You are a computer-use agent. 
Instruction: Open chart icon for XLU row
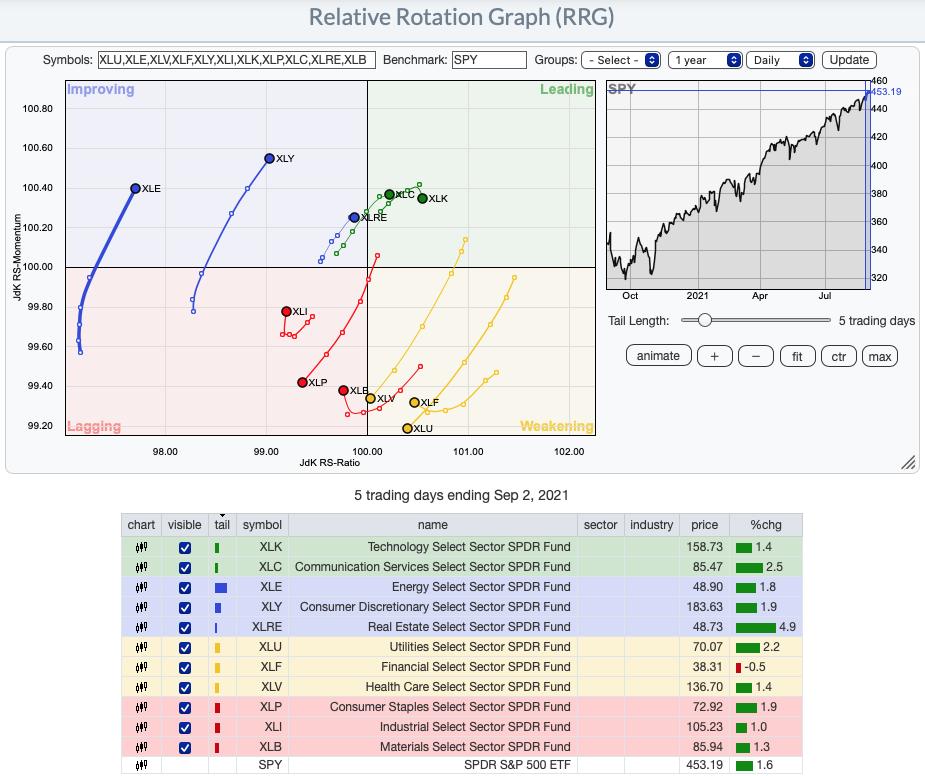(x=141, y=647)
